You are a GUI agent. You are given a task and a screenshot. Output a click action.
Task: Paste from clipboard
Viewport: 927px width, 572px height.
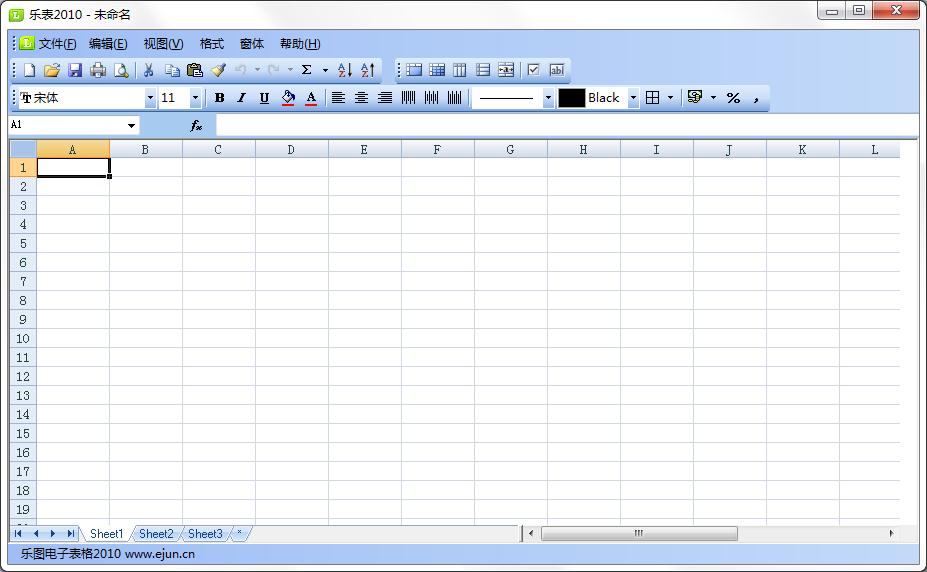click(195, 70)
